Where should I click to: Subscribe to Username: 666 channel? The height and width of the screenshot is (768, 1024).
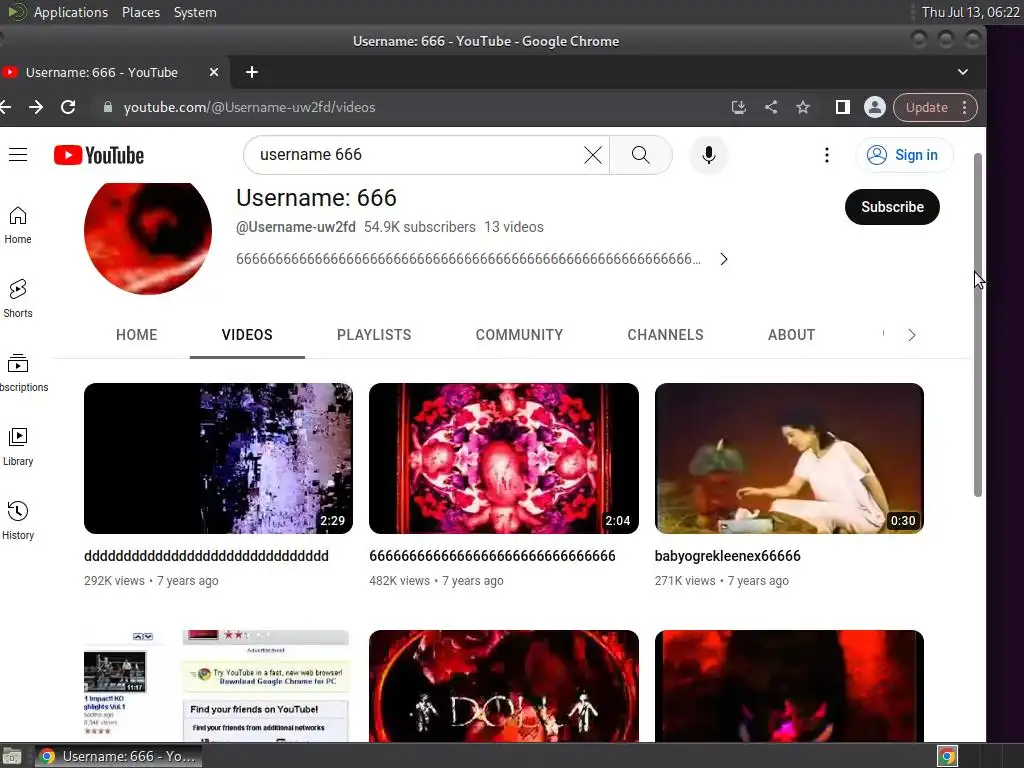(x=892, y=207)
